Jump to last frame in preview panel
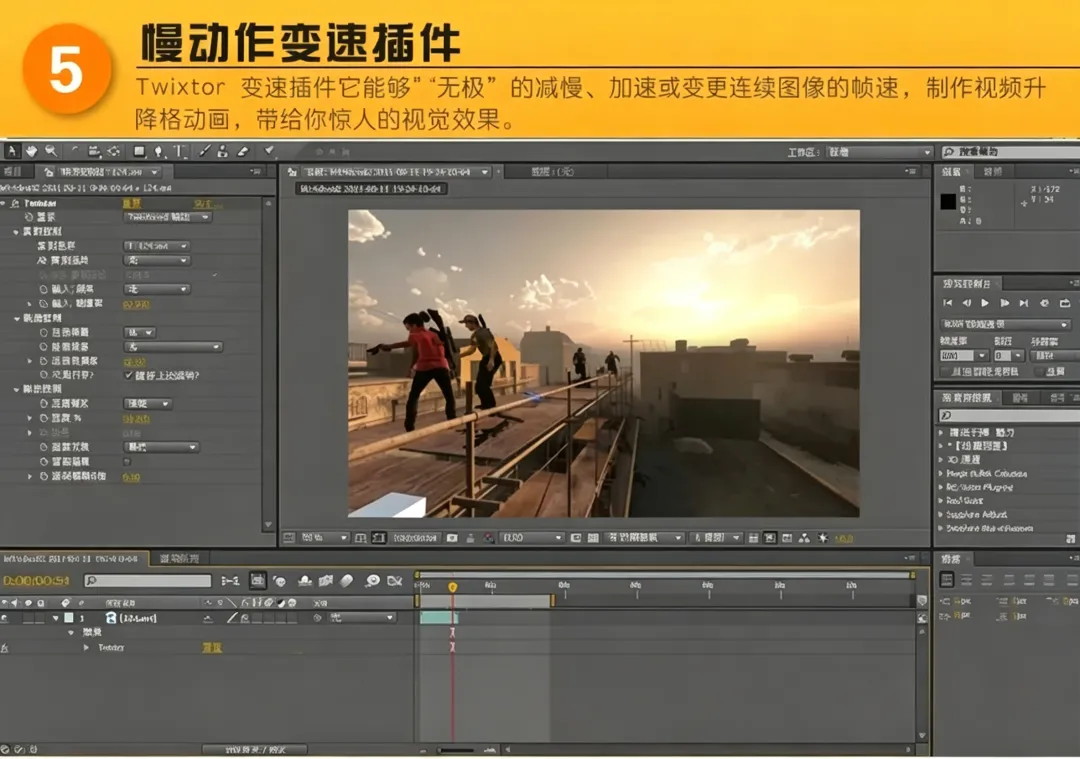 (1024, 303)
